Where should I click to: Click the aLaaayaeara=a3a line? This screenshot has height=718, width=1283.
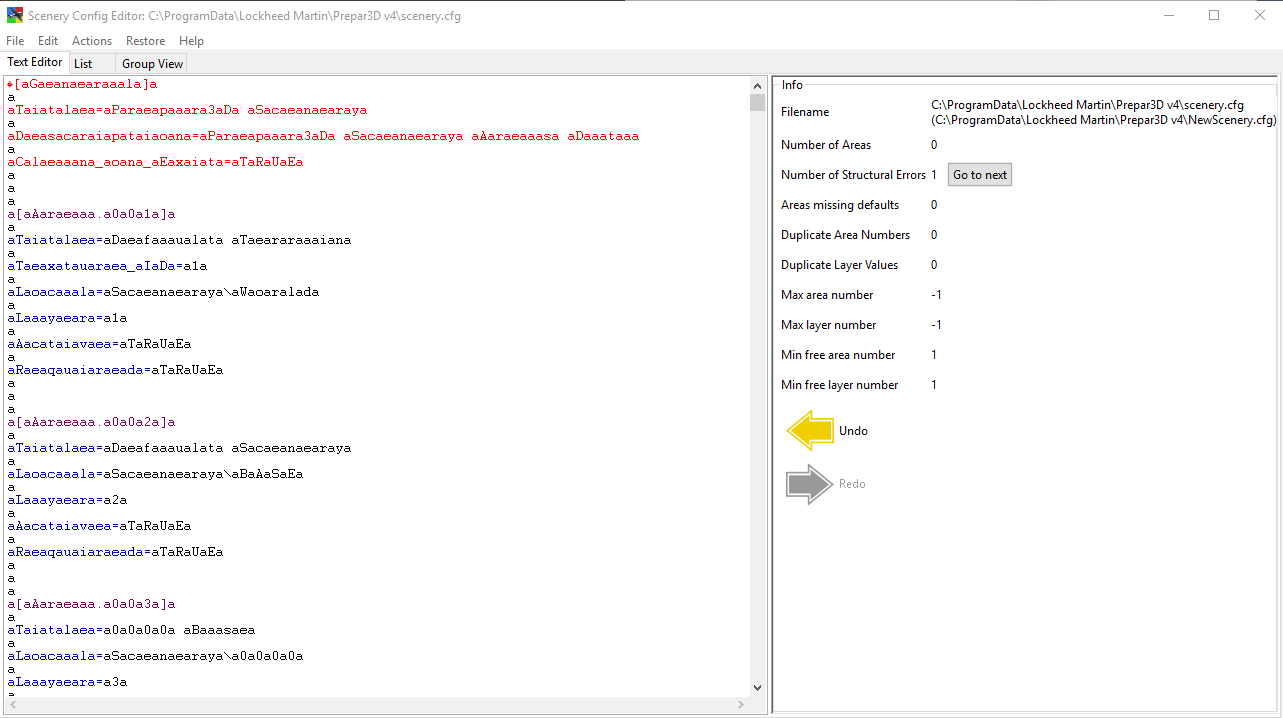[x=67, y=682]
